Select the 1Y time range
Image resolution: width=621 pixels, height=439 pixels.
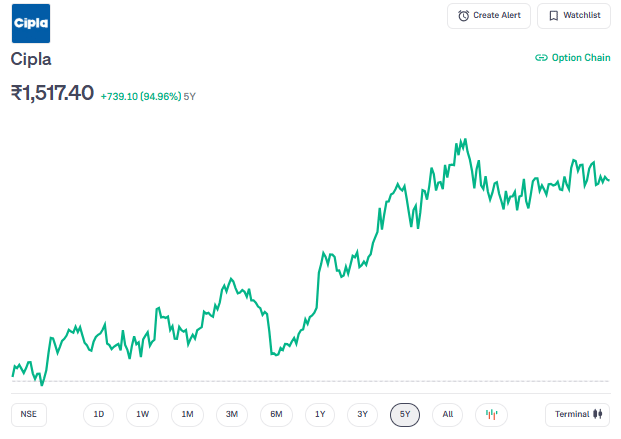(319, 414)
